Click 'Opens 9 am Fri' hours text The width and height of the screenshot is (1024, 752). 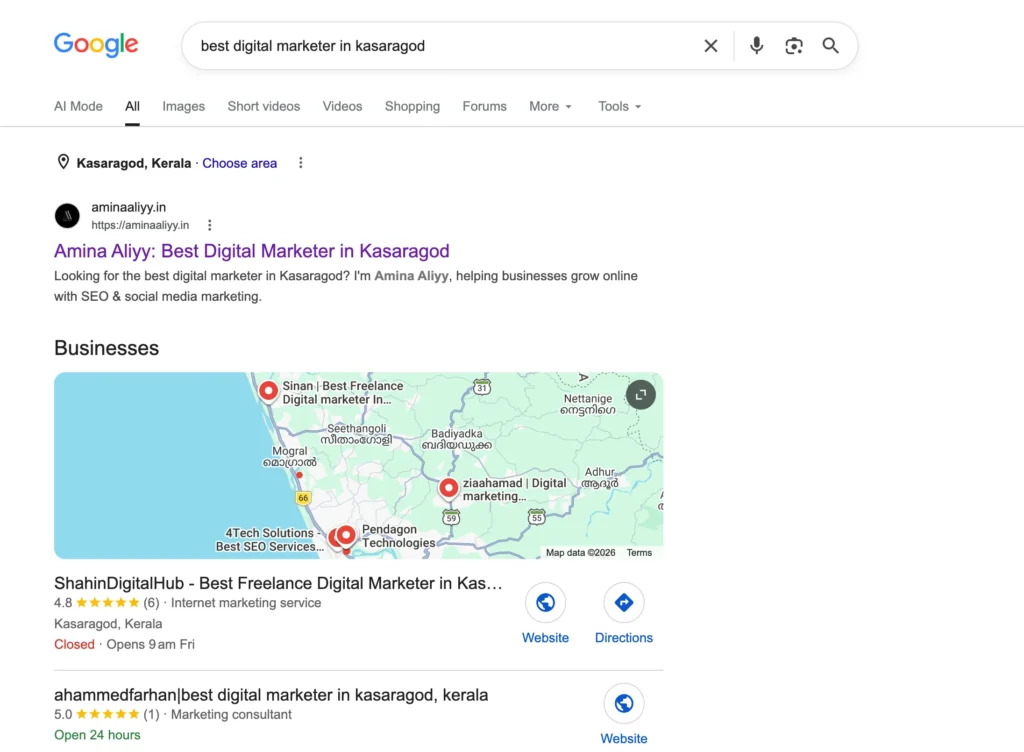pos(151,644)
